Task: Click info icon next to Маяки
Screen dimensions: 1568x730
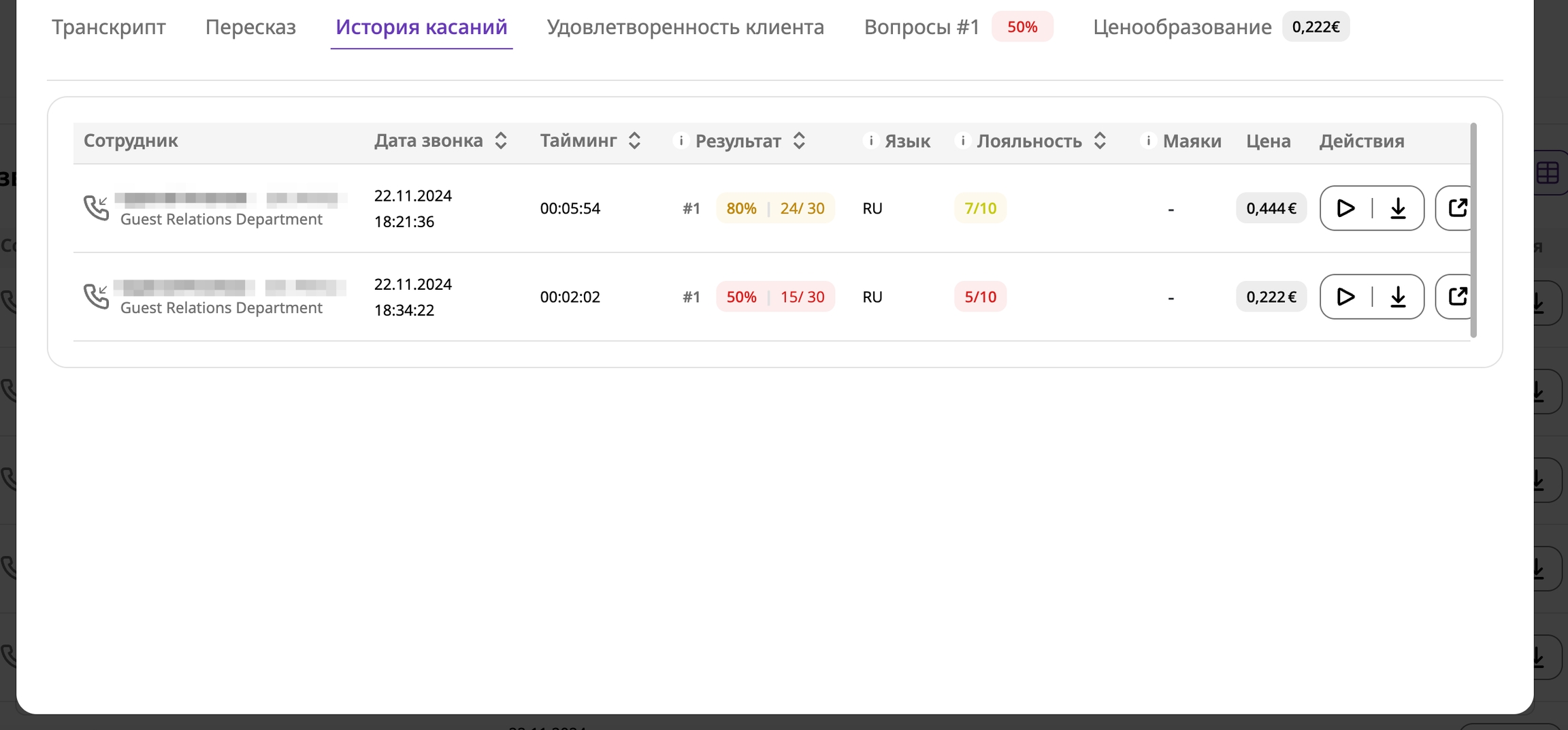Action: pos(1148,140)
